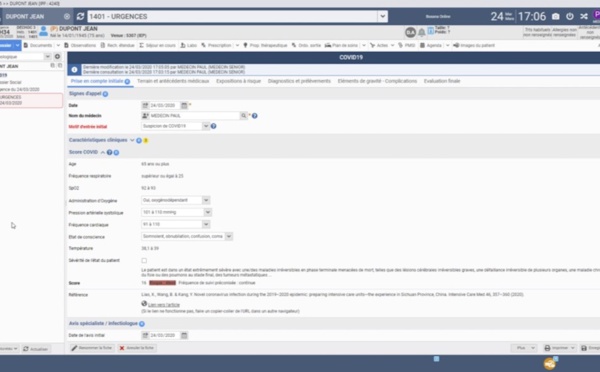This screenshot has height=372, width=600.
Task: Click the refresh icon beside the 1401 - URGENCES field
Action: pyautogui.click(x=80, y=16)
